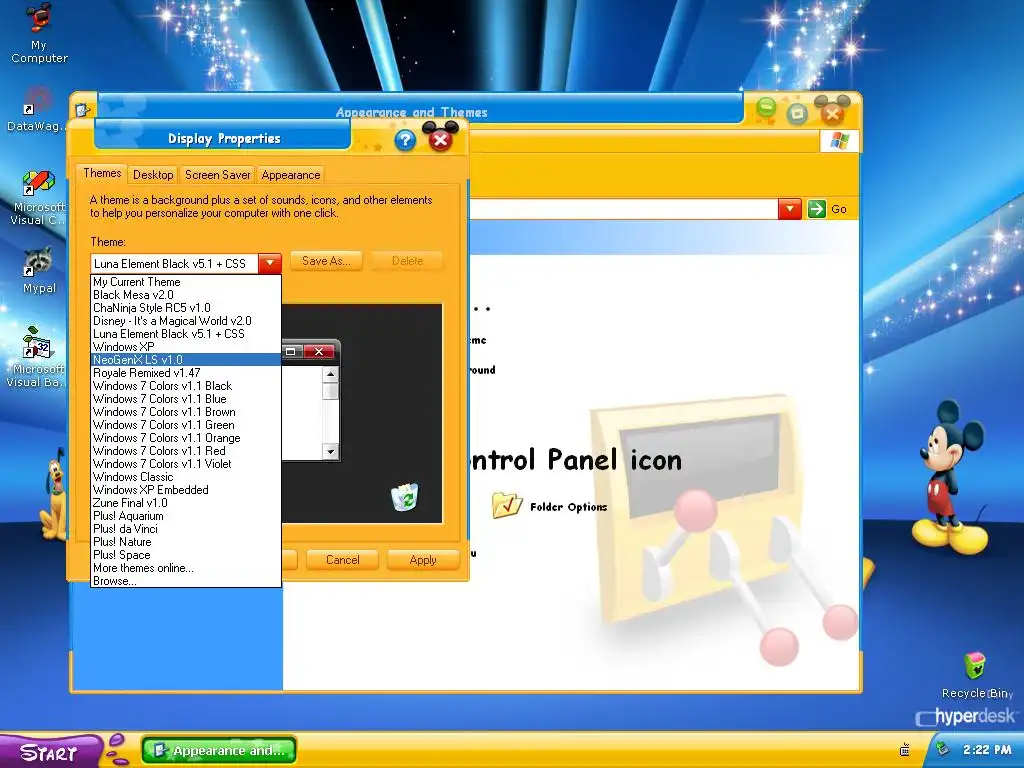The width and height of the screenshot is (1024, 768).
Task: Click the tray icon left of the clock
Action: click(x=904, y=750)
